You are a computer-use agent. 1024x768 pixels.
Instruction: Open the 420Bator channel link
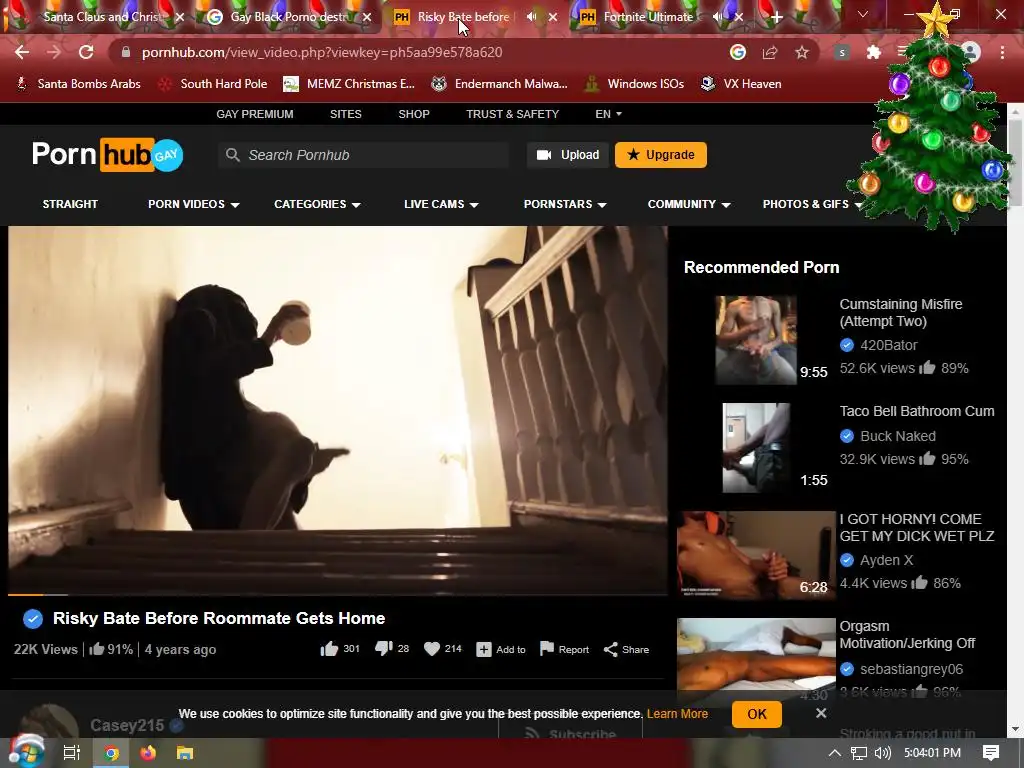pos(888,345)
